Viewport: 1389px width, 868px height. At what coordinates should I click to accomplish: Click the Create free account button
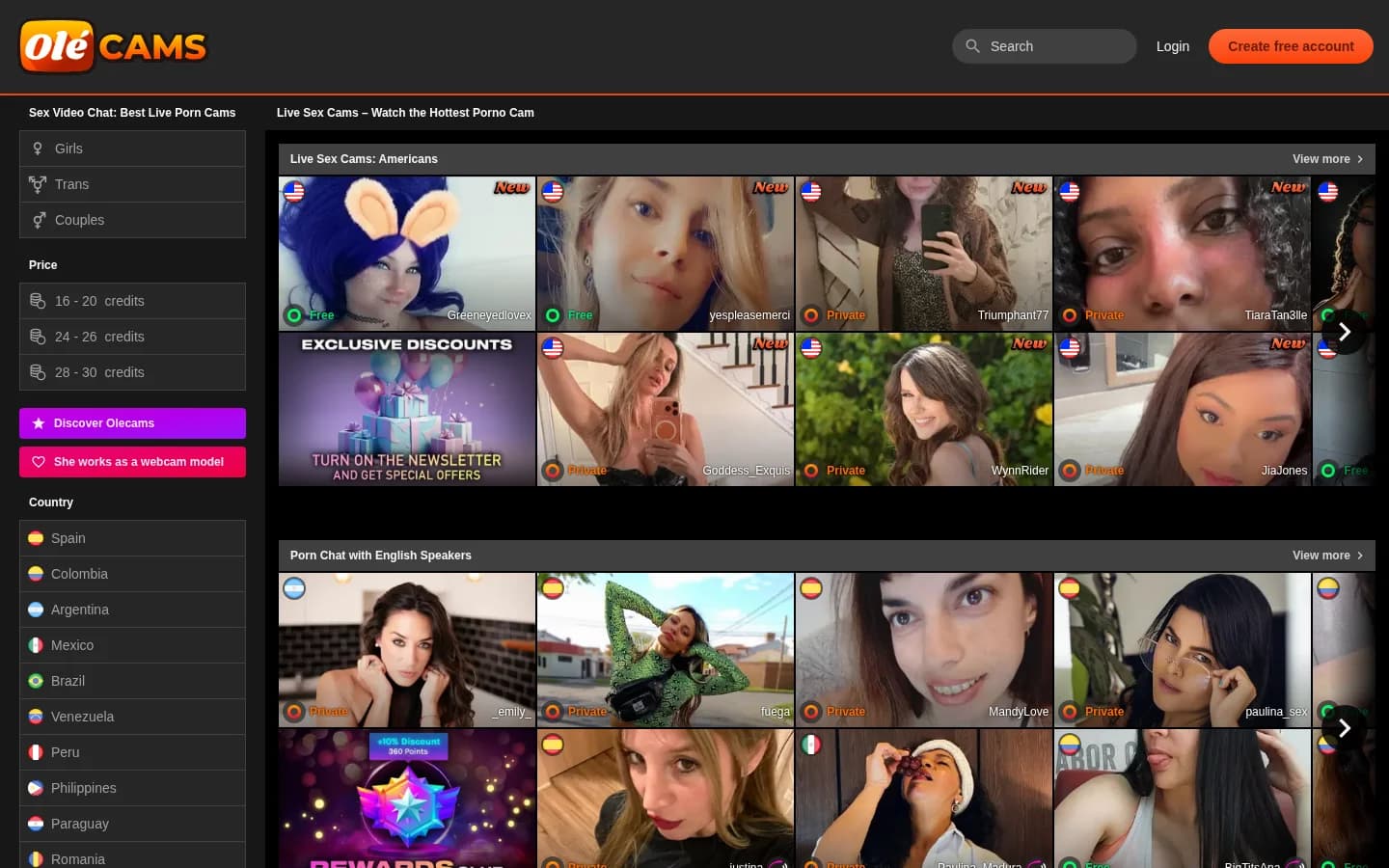coord(1291,46)
